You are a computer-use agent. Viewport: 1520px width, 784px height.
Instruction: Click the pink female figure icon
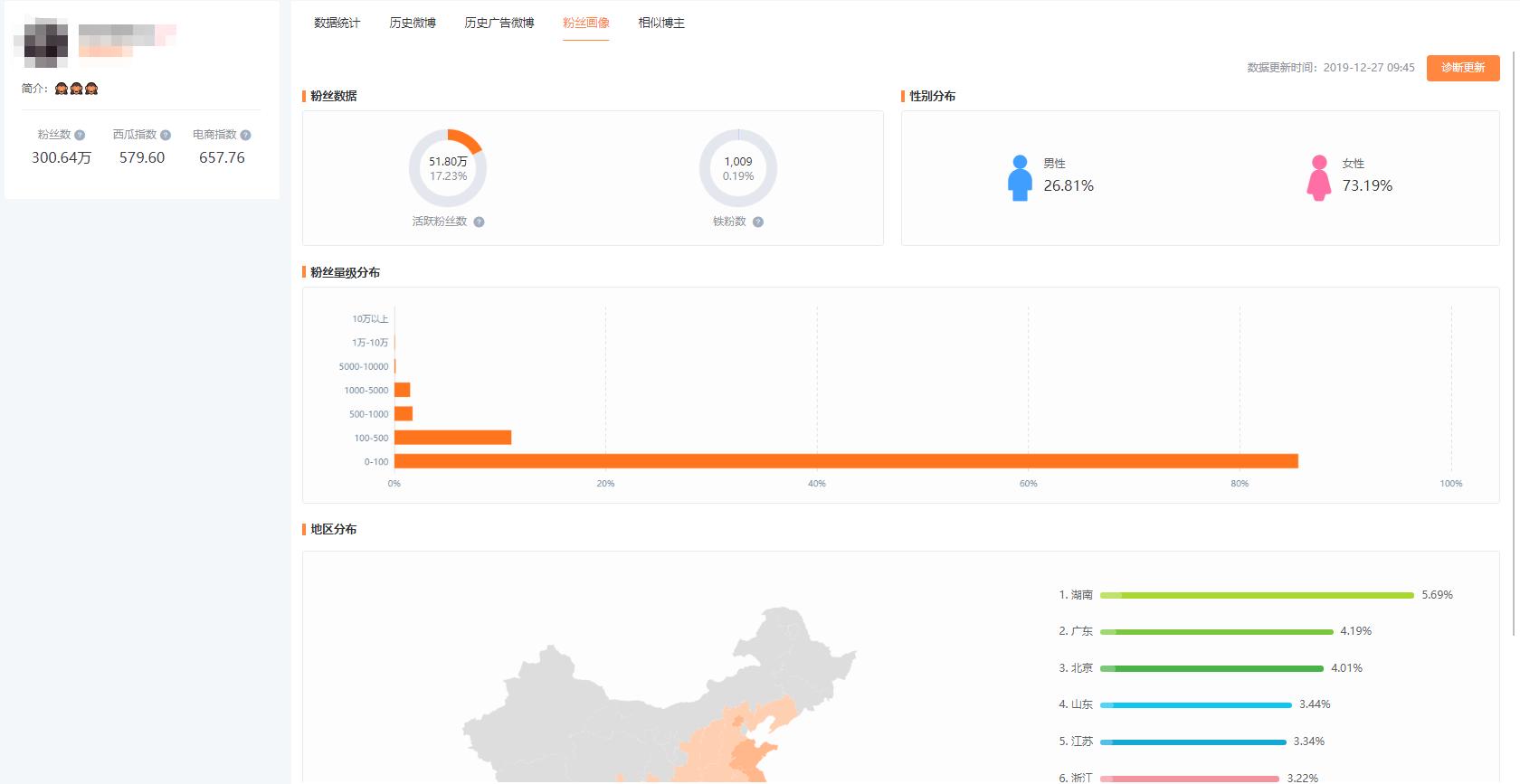pyautogui.click(x=1319, y=177)
